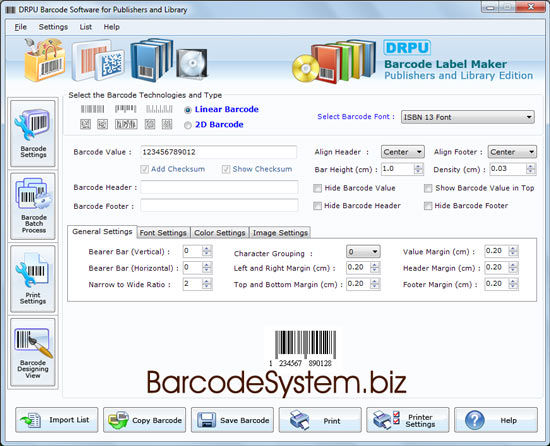Open Align Footer dropdown
The image size is (550, 446).
[x=512, y=152]
